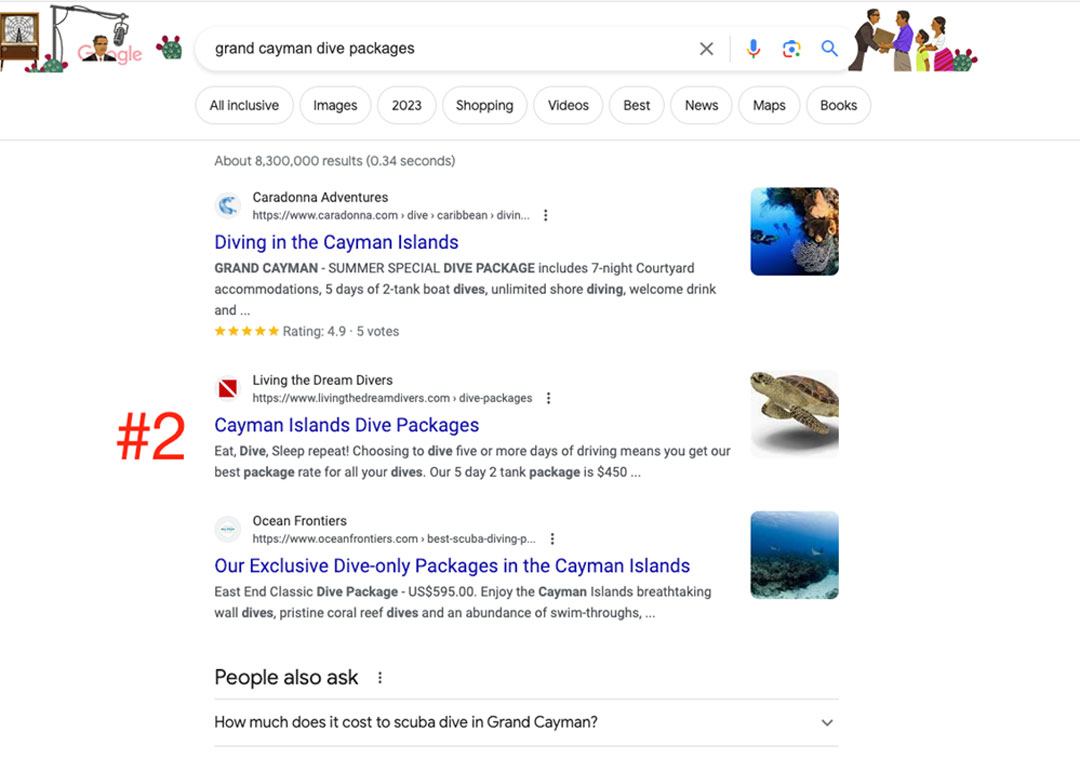Switch to Books results
The height and width of the screenshot is (759, 1080).
click(x=838, y=105)
